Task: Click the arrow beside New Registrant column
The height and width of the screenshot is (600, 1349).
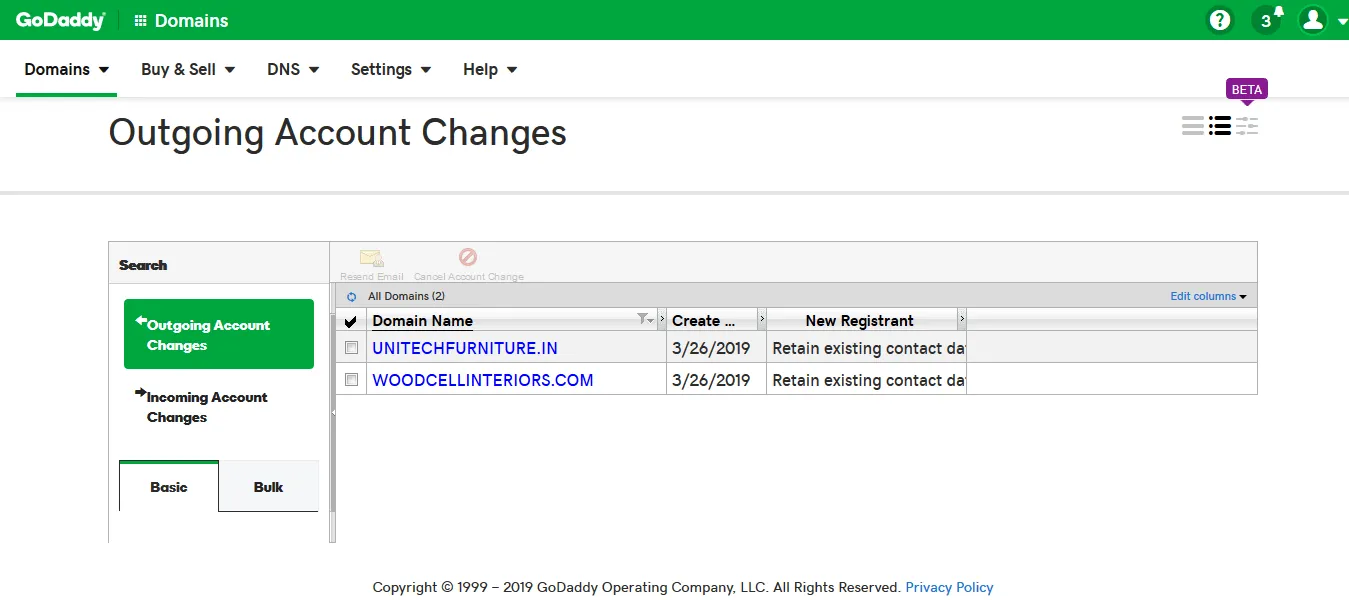Action: click(962, 320)
